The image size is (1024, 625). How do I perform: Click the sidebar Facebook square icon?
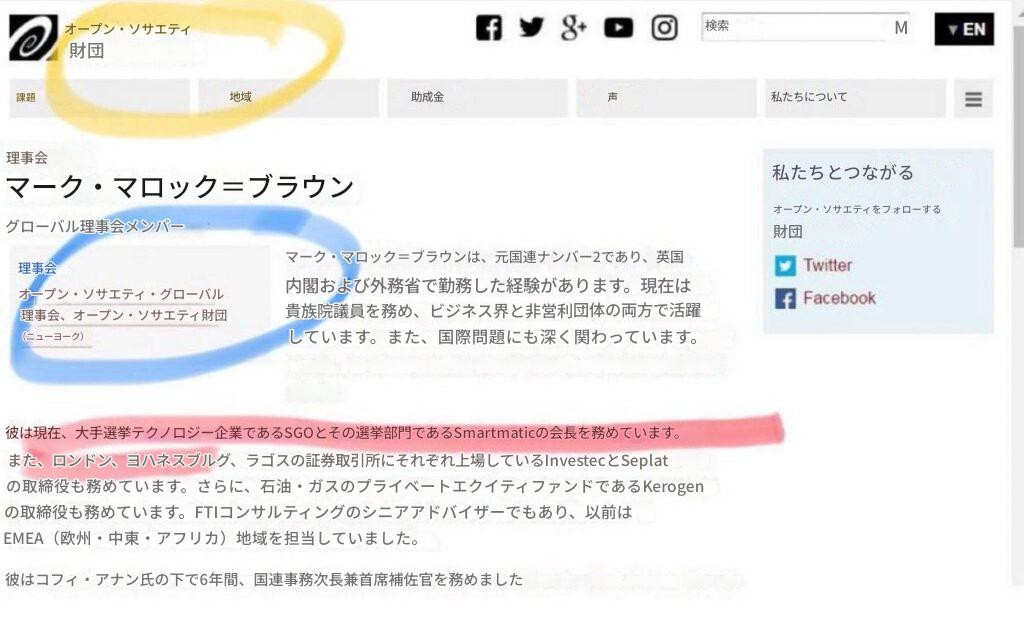(x=785, y=298)
